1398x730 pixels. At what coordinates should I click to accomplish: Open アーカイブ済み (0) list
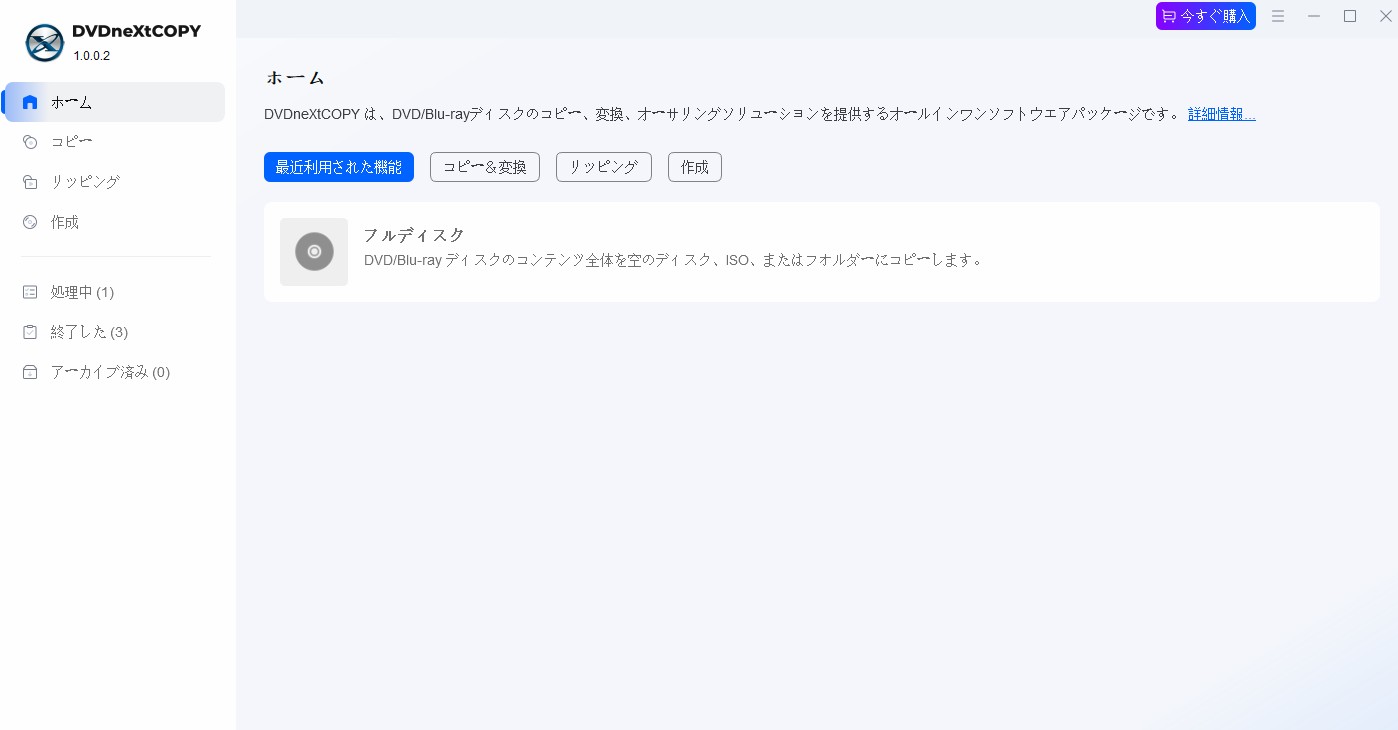[115, 372]
